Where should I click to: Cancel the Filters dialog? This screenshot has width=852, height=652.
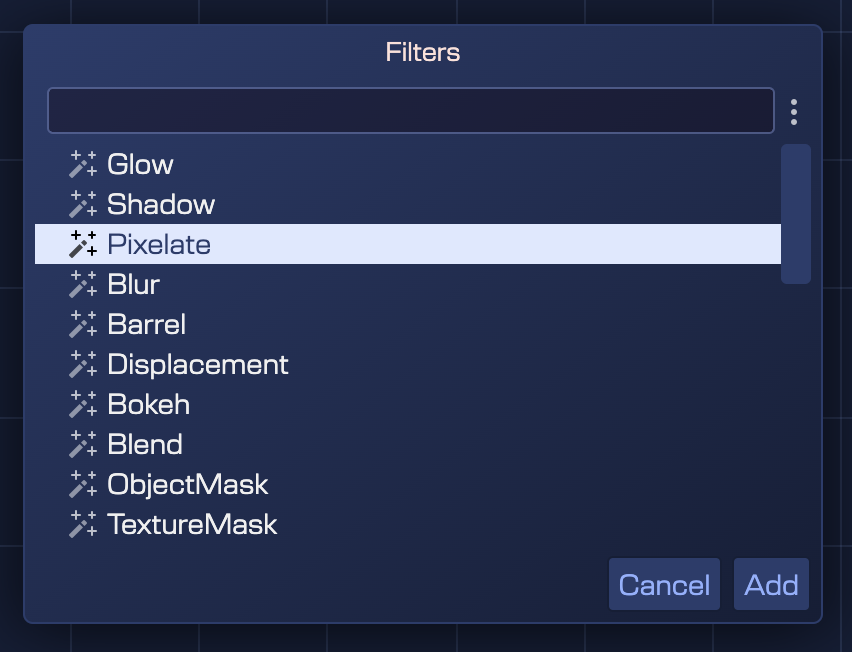point(663,584)
